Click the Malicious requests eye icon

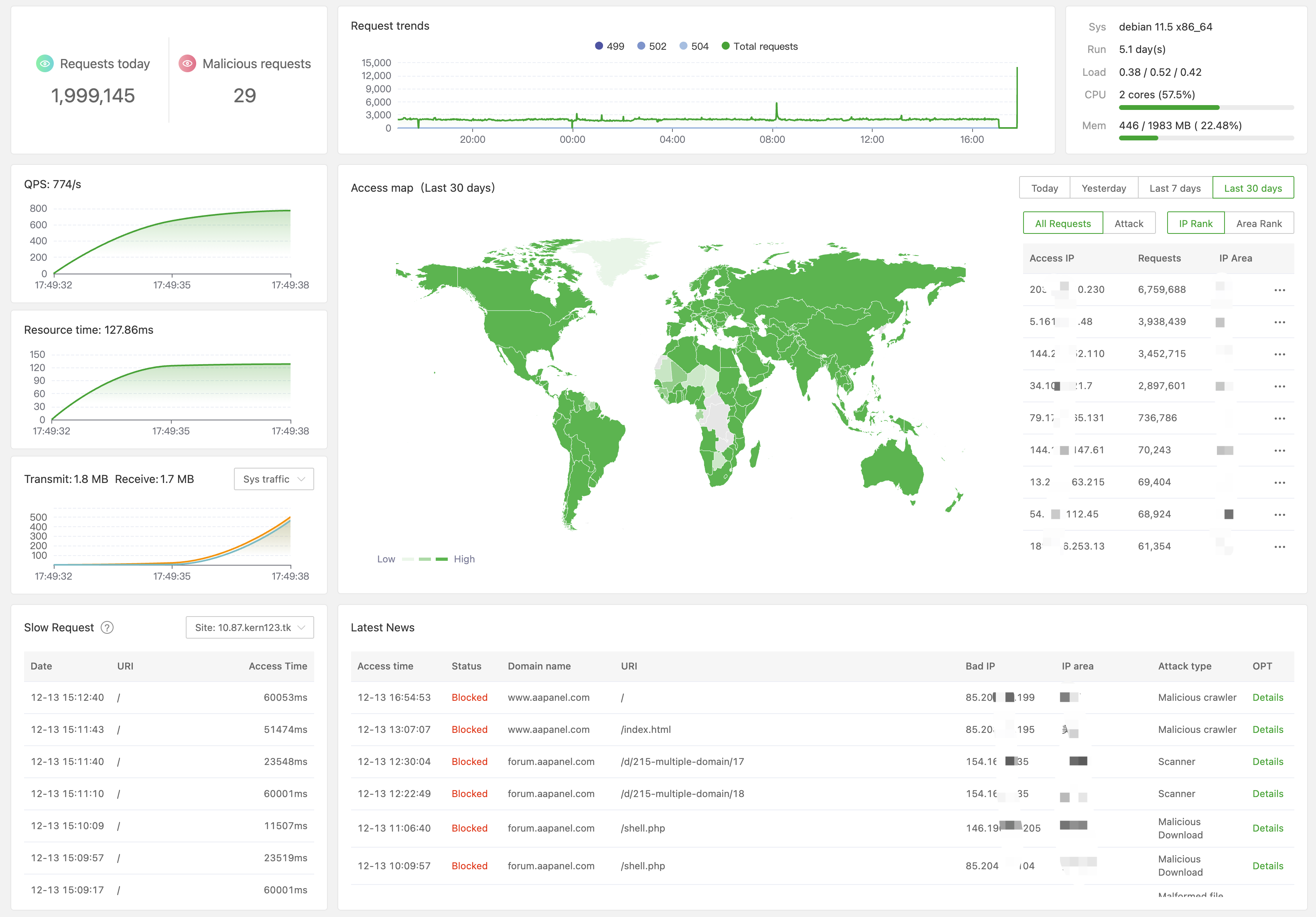click(x=187, y=64)
